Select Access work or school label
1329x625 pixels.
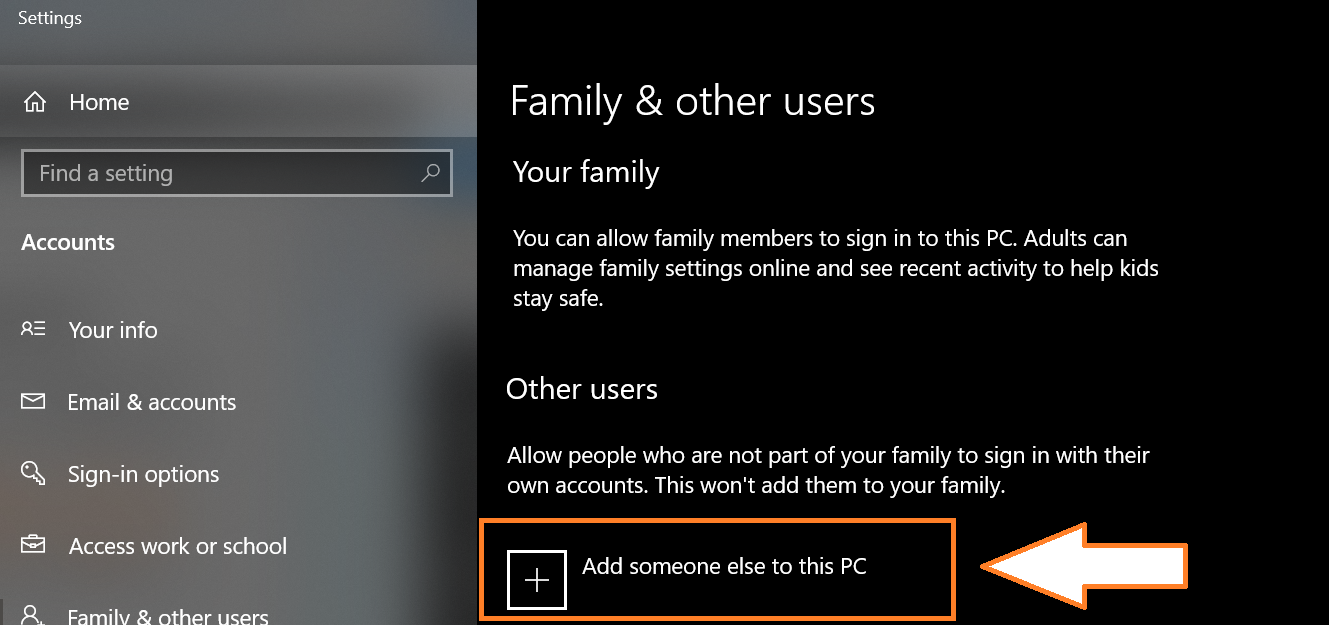pyautogui.click(x=178, y=546)
